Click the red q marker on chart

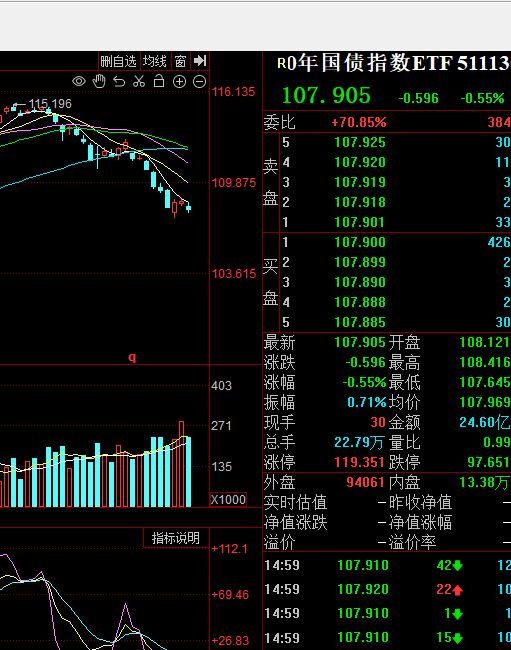(132, 357)
